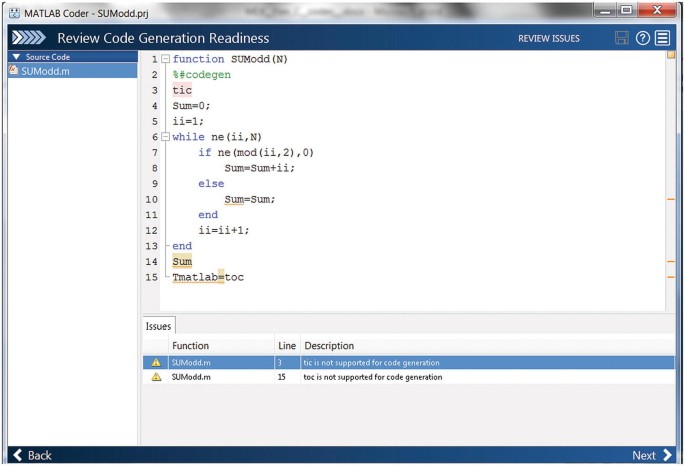Collapse the Source Code section

(x=16, y=57)
